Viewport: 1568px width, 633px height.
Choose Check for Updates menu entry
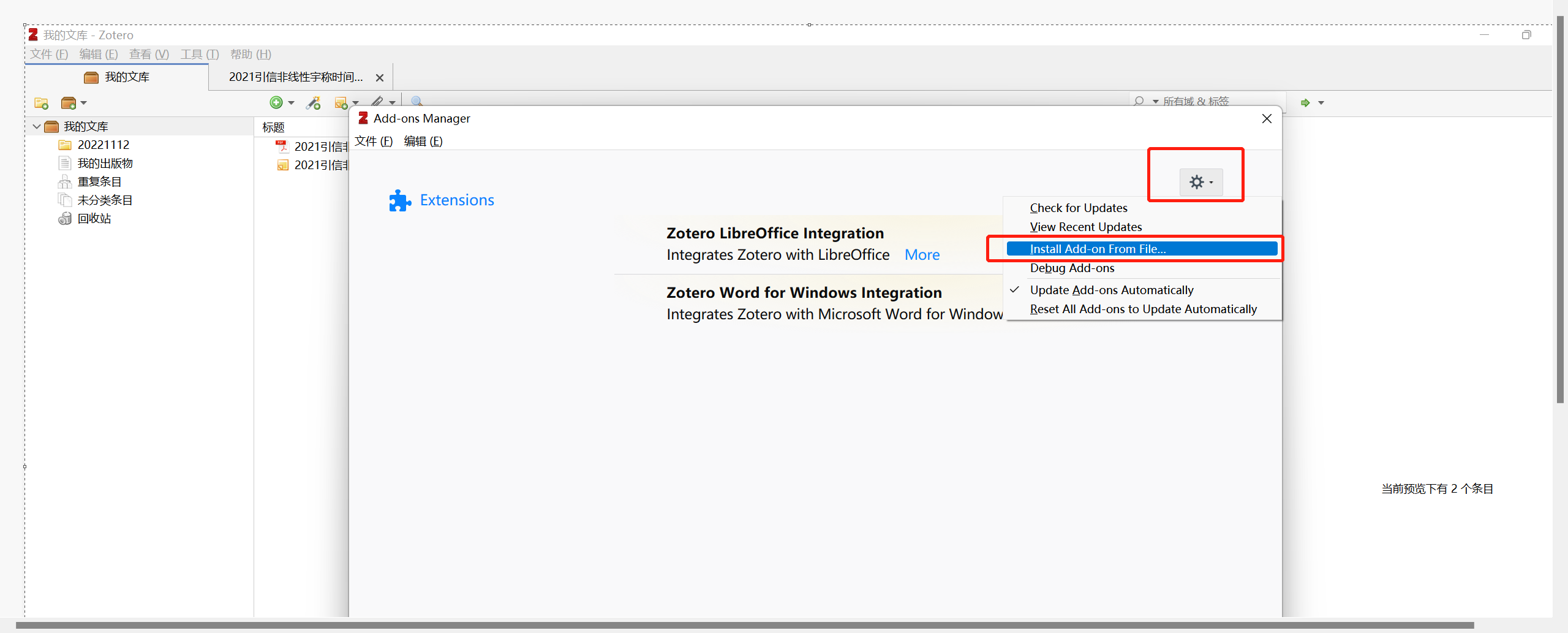(1078, 208)
